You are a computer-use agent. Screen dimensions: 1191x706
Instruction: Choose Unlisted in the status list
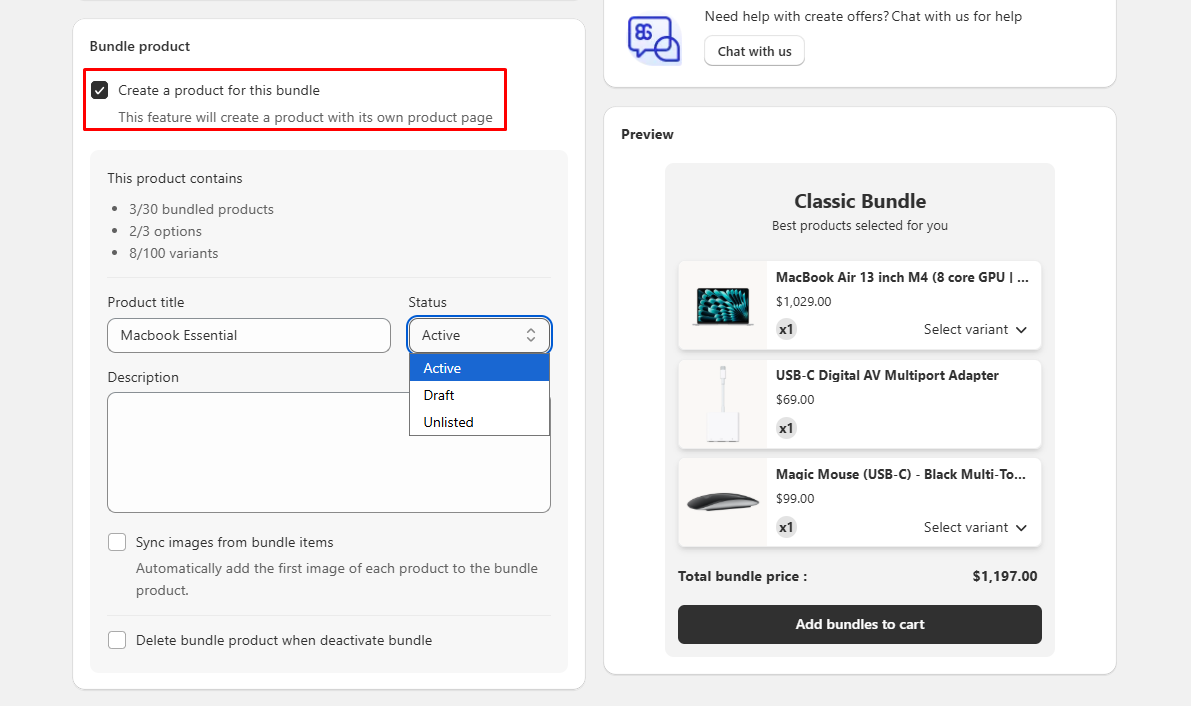(479, 422)
